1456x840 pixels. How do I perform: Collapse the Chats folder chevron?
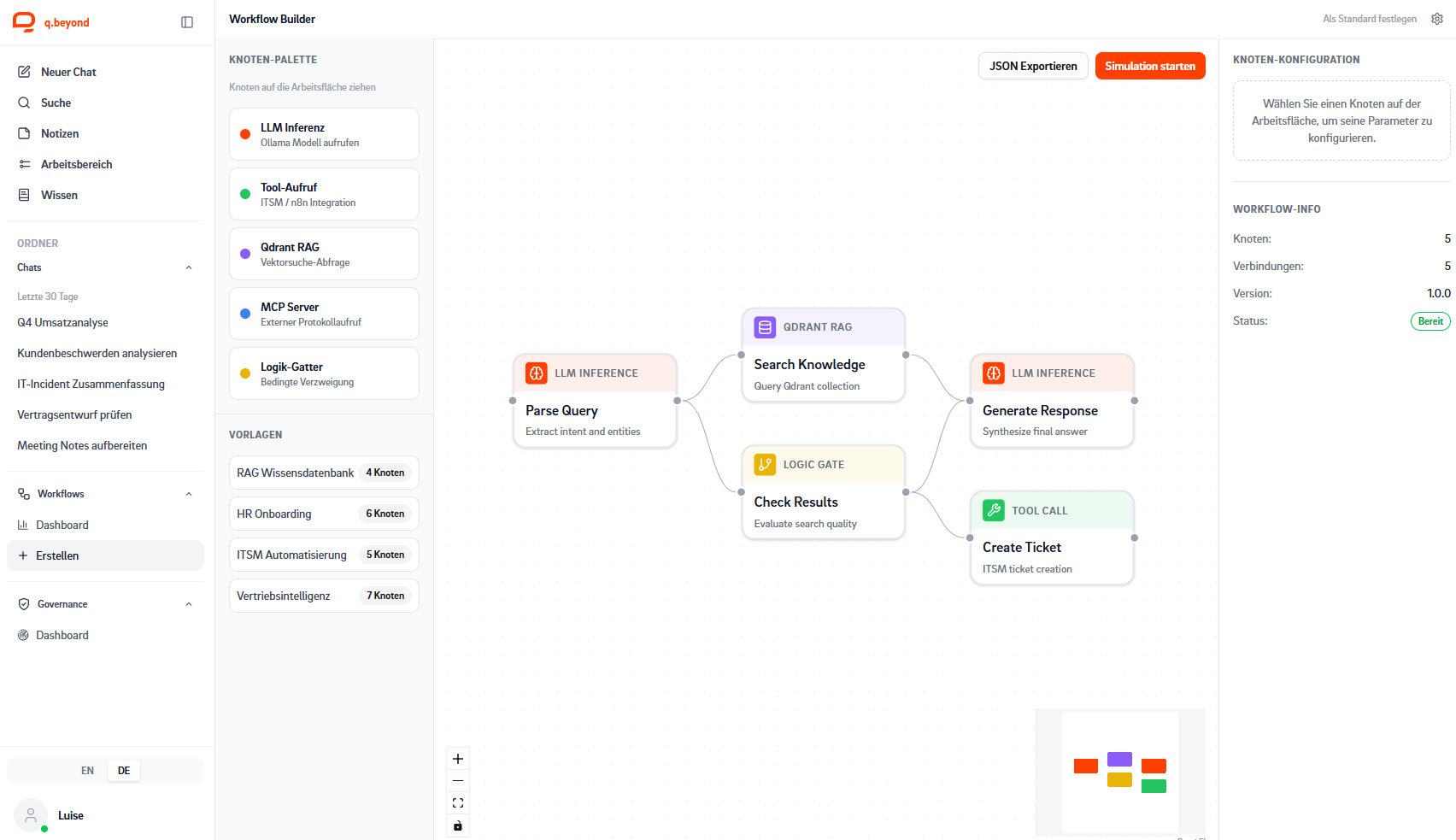click(189, 267)
